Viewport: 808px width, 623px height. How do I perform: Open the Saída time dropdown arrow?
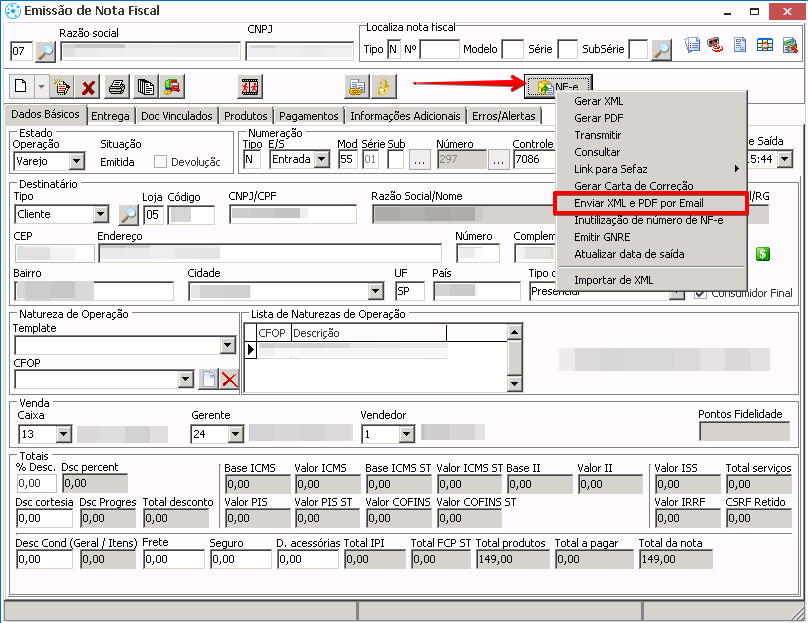click(x=785, y=159)
